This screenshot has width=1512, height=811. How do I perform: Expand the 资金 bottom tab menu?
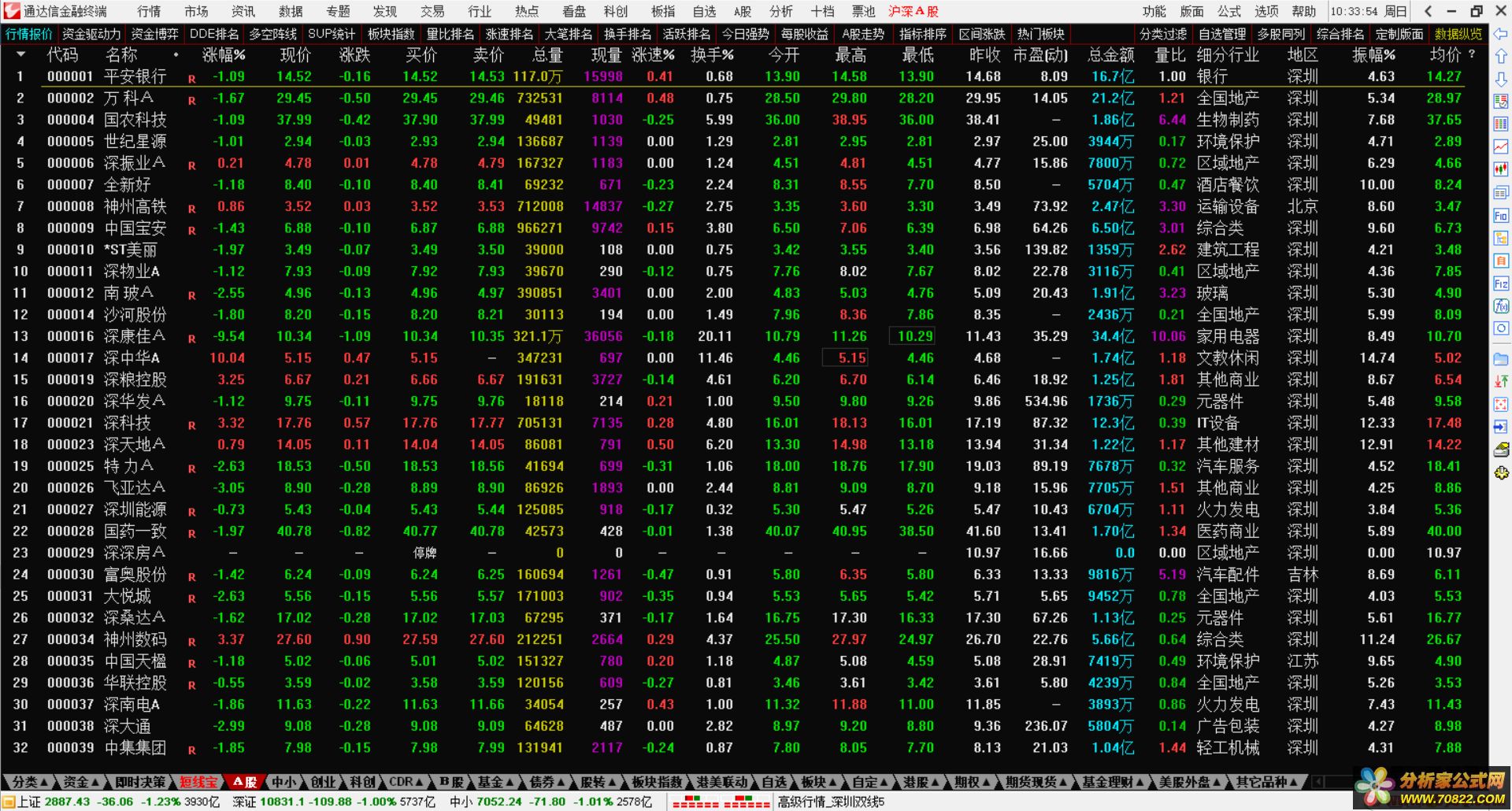pyautogui.click(x=81, y=782)
